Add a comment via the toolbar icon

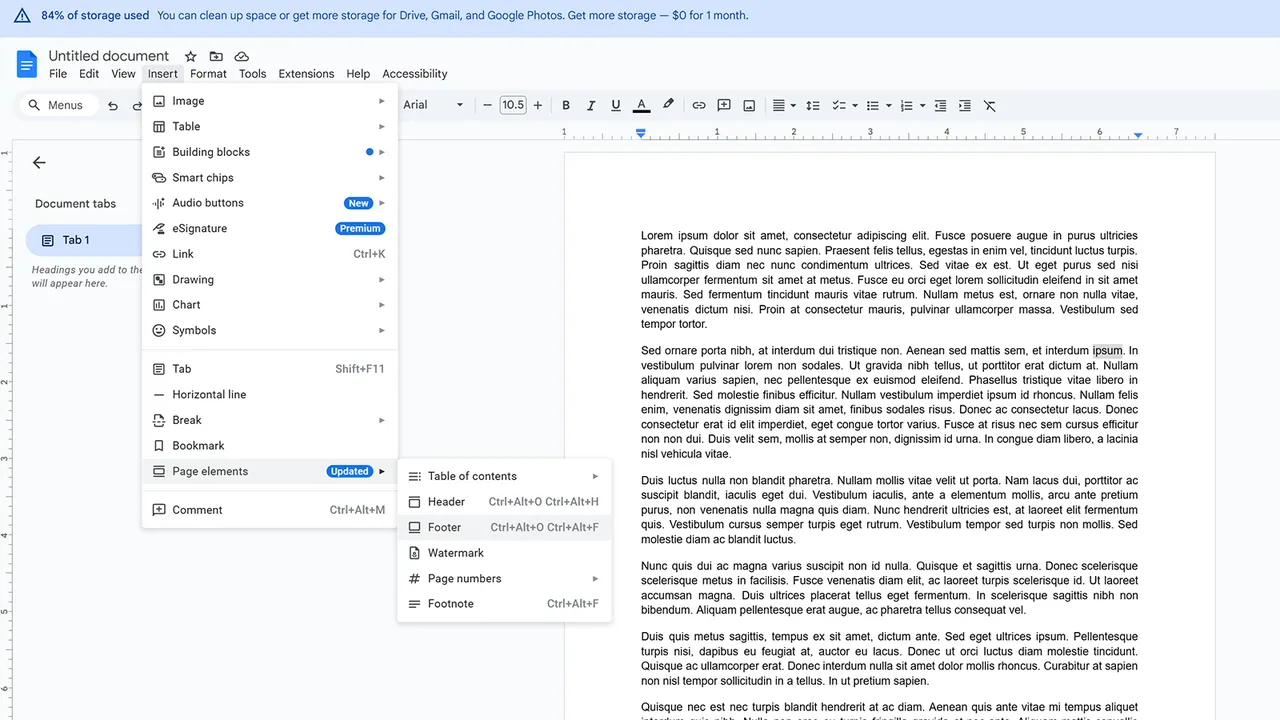click(x=723, y=105)
